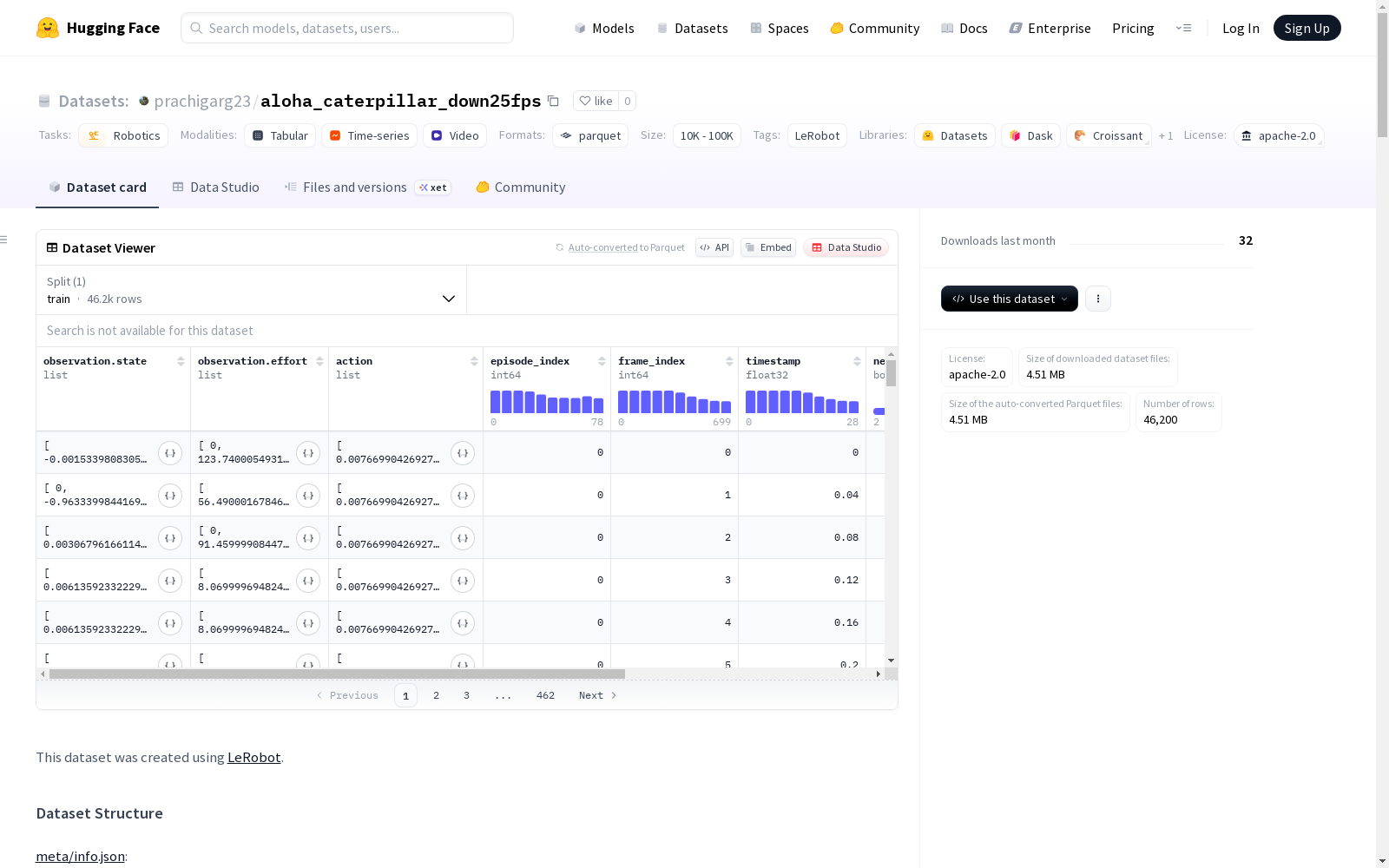
Task: Open Data Studio from viewer header
Action: pyautogui.click(x=846, y=247)
